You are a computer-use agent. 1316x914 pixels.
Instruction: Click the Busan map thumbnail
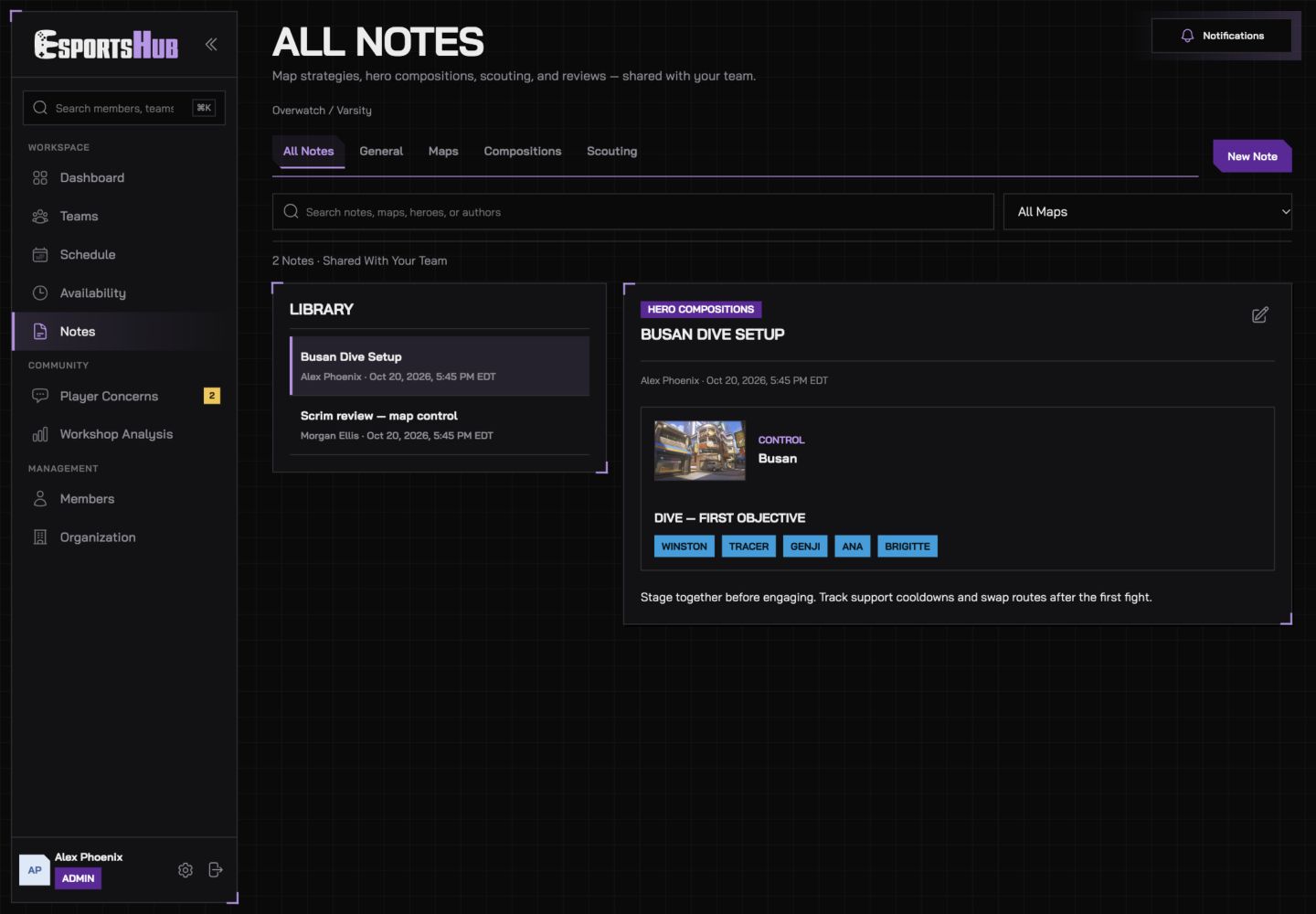(x=700, y=451)
